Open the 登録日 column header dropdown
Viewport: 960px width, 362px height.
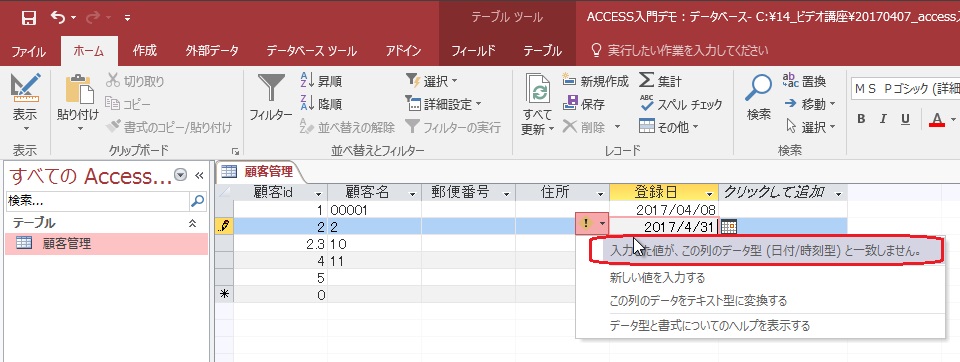coord(709,194)
